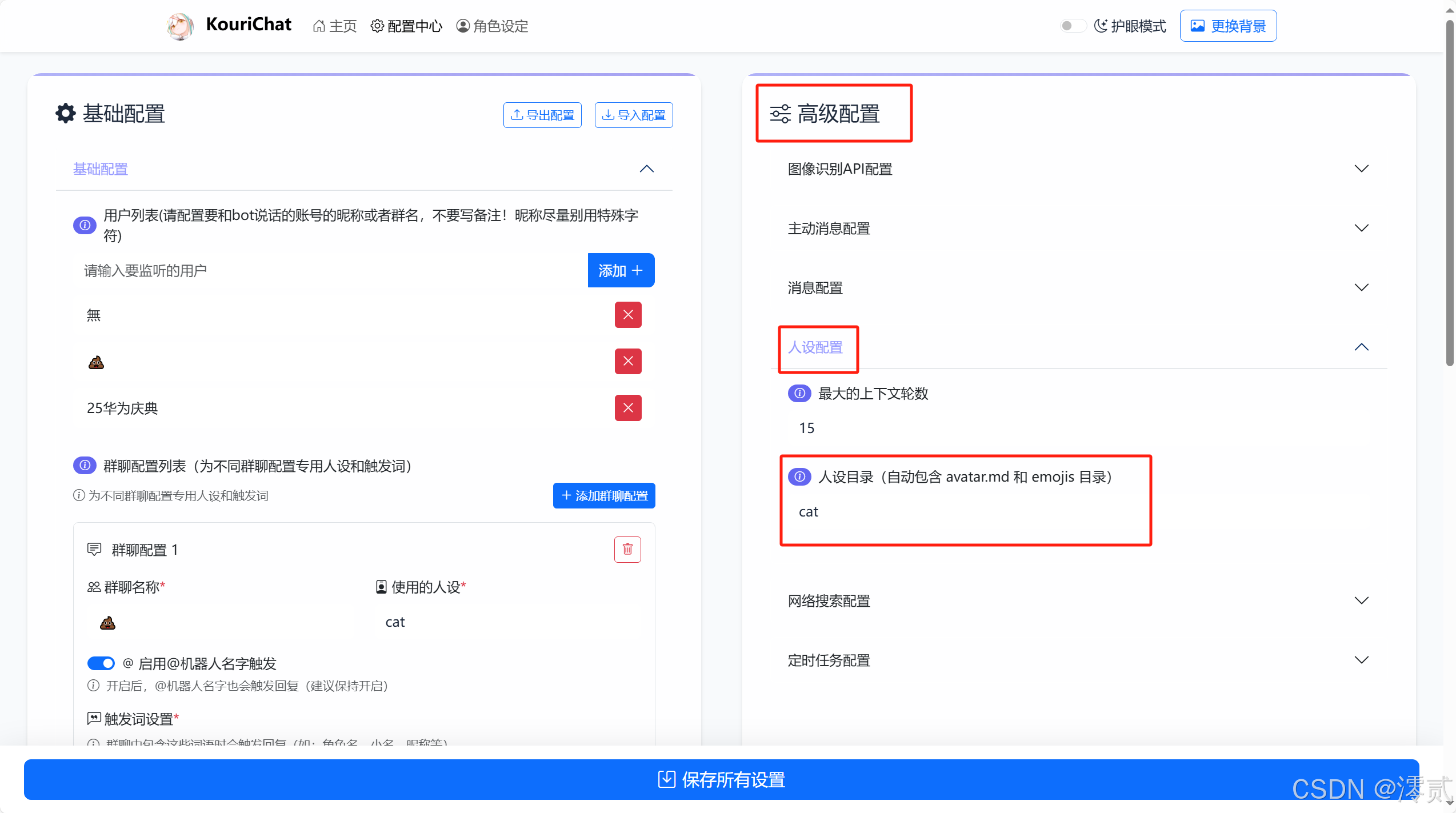Click the 导出配置 button
The height and width of the screenshot is (813, 1456).
[x=542, y=115]
